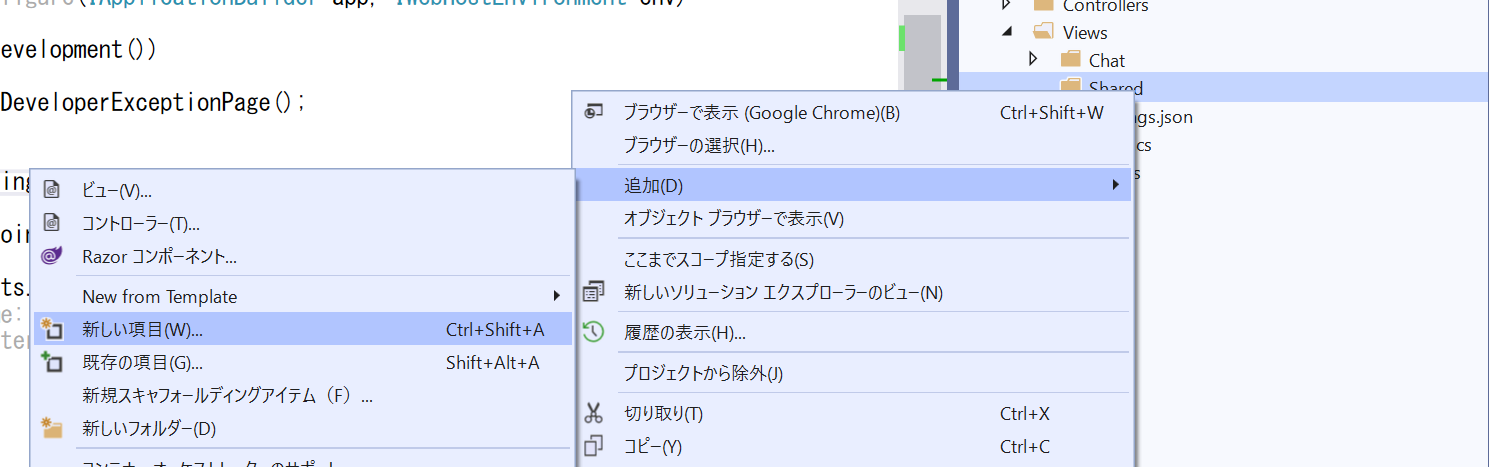Image resolution: width=1489 pixels, height=467 pixels.
Task: Select the Chat folder in tree
Action: (x=1107, y=61)
